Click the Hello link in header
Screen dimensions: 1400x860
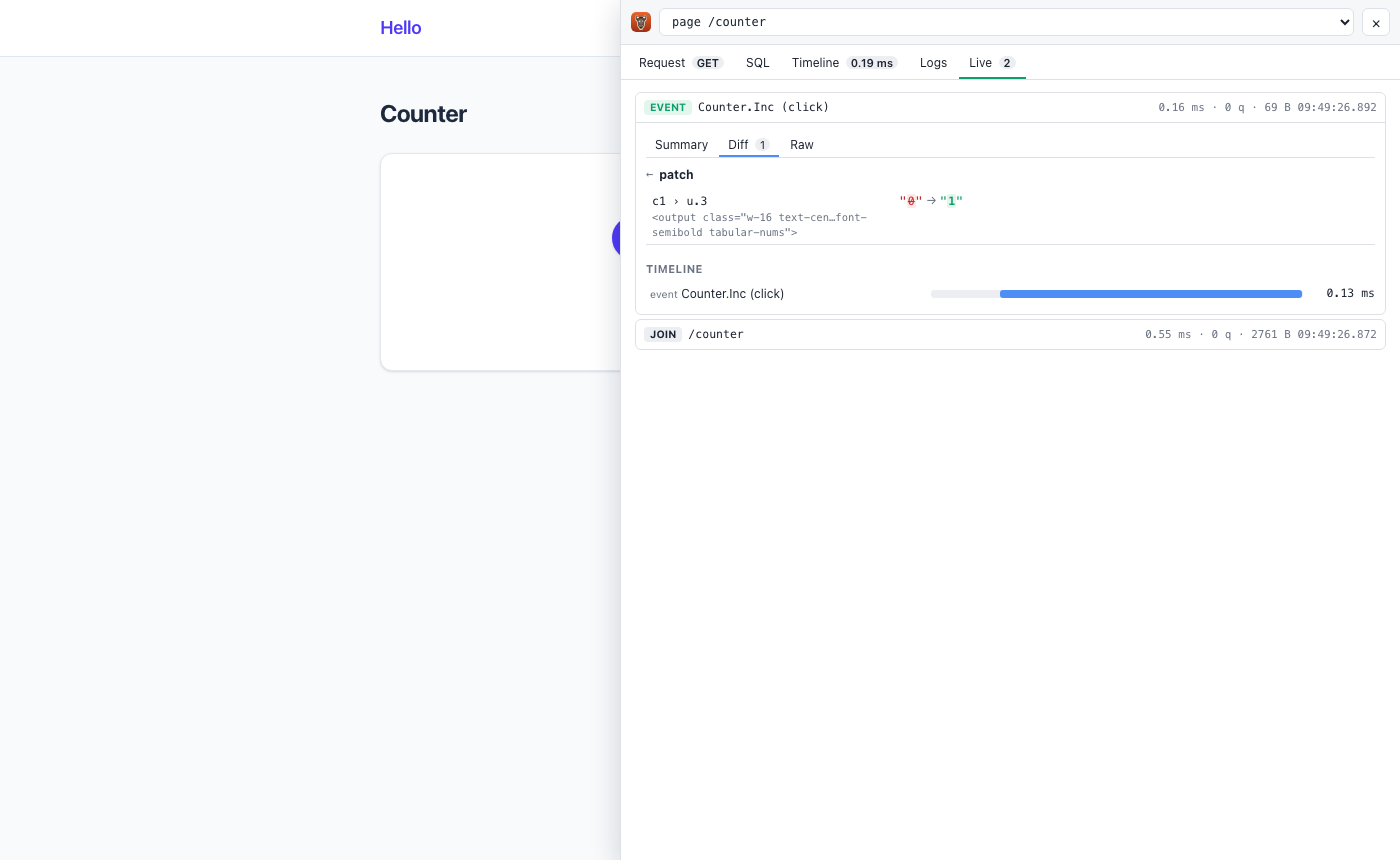[401, 28]
